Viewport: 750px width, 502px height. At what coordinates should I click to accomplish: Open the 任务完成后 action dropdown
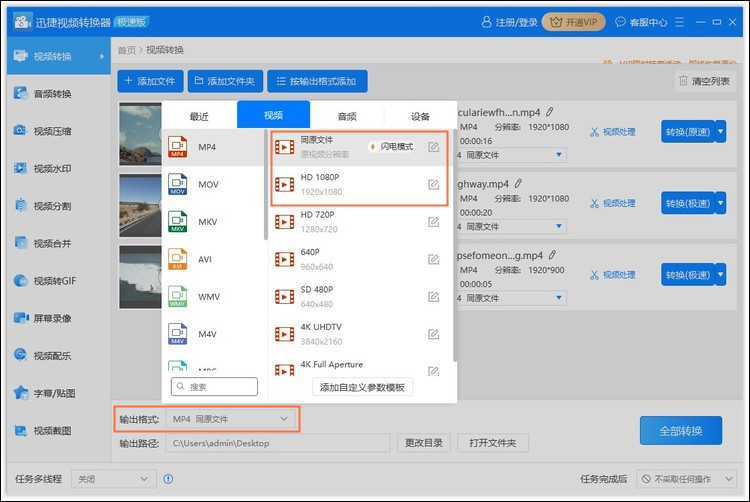[685, 479]
